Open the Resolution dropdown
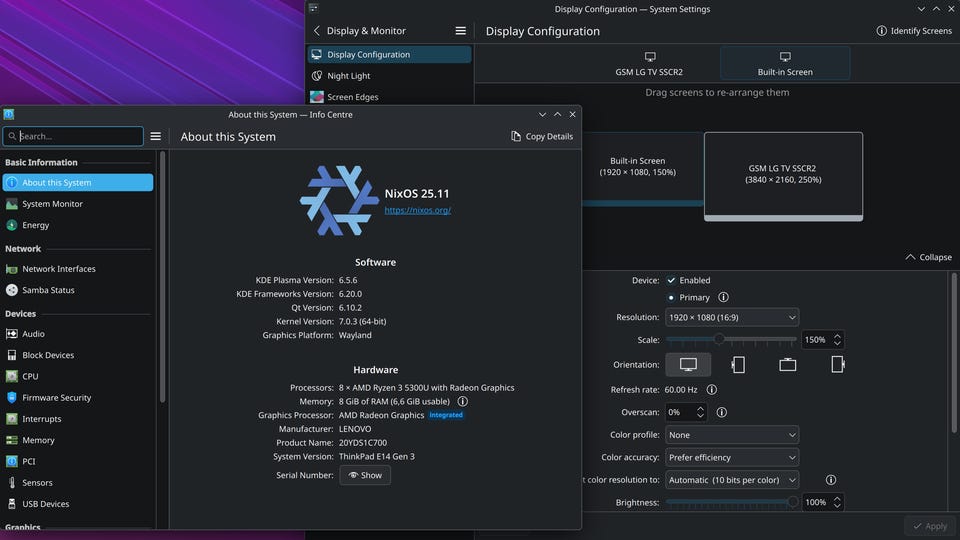This screenshot has height=540, width=960. (732, 317)
